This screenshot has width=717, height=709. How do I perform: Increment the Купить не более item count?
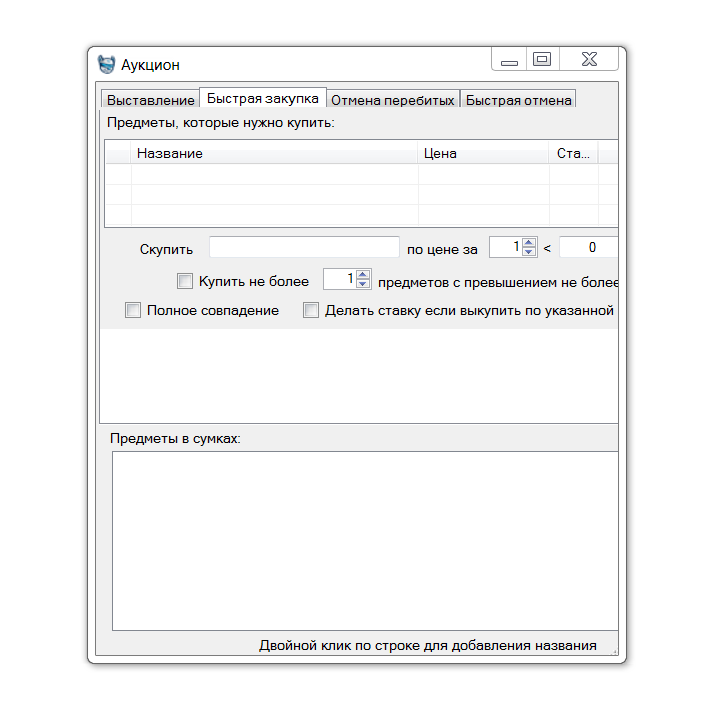click(x=363, y=276)
